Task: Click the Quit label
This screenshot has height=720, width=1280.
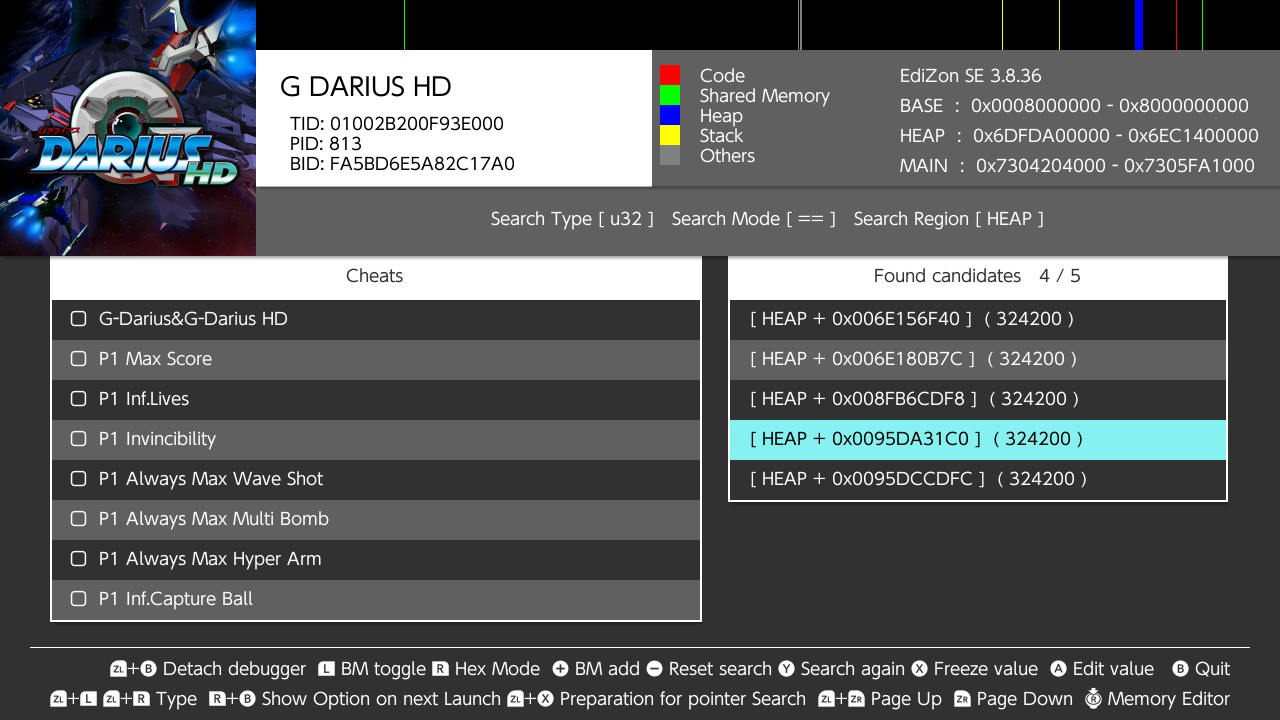Action: 1213,669
